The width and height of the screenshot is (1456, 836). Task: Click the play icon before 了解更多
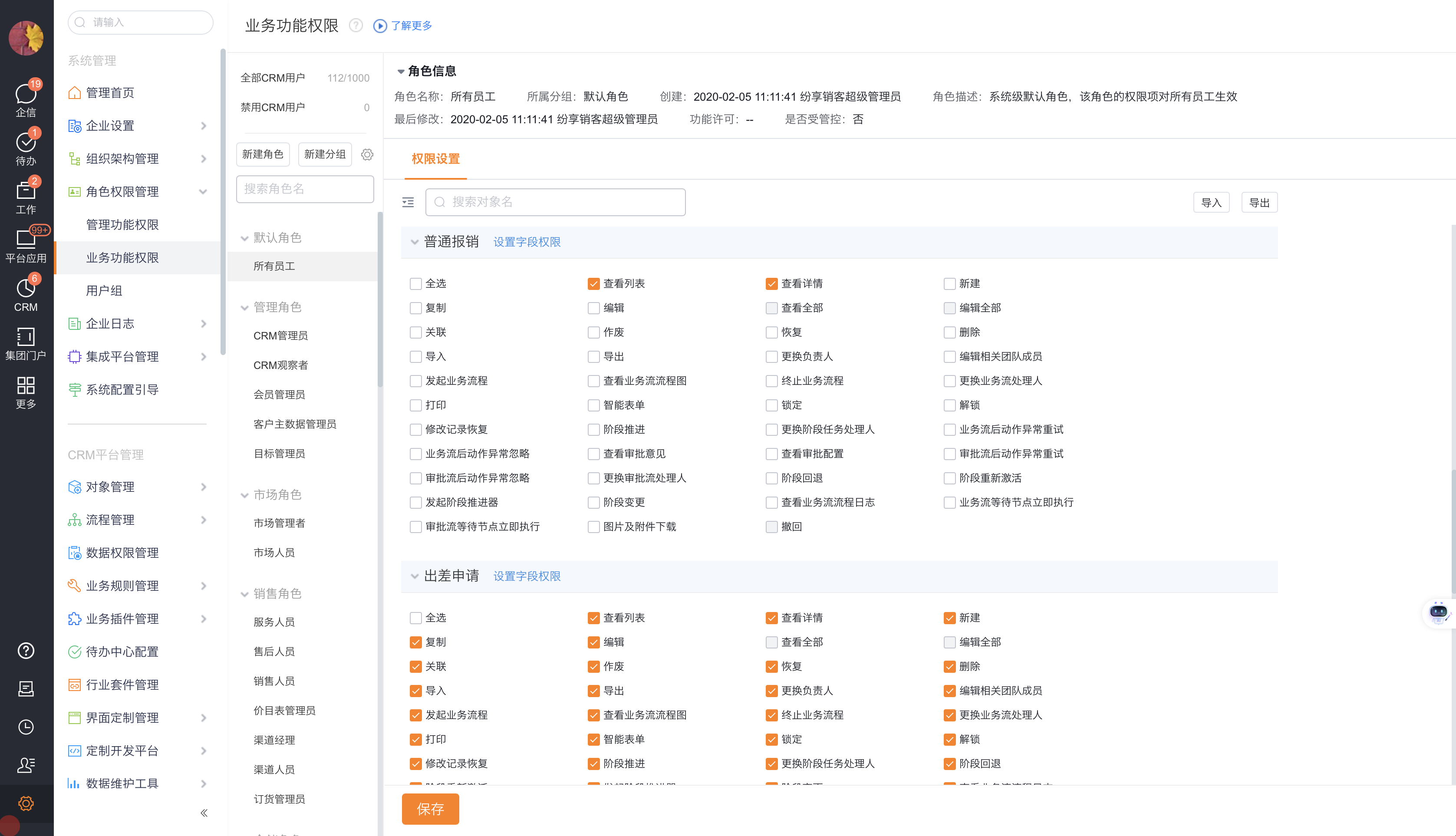click(380, 26)
